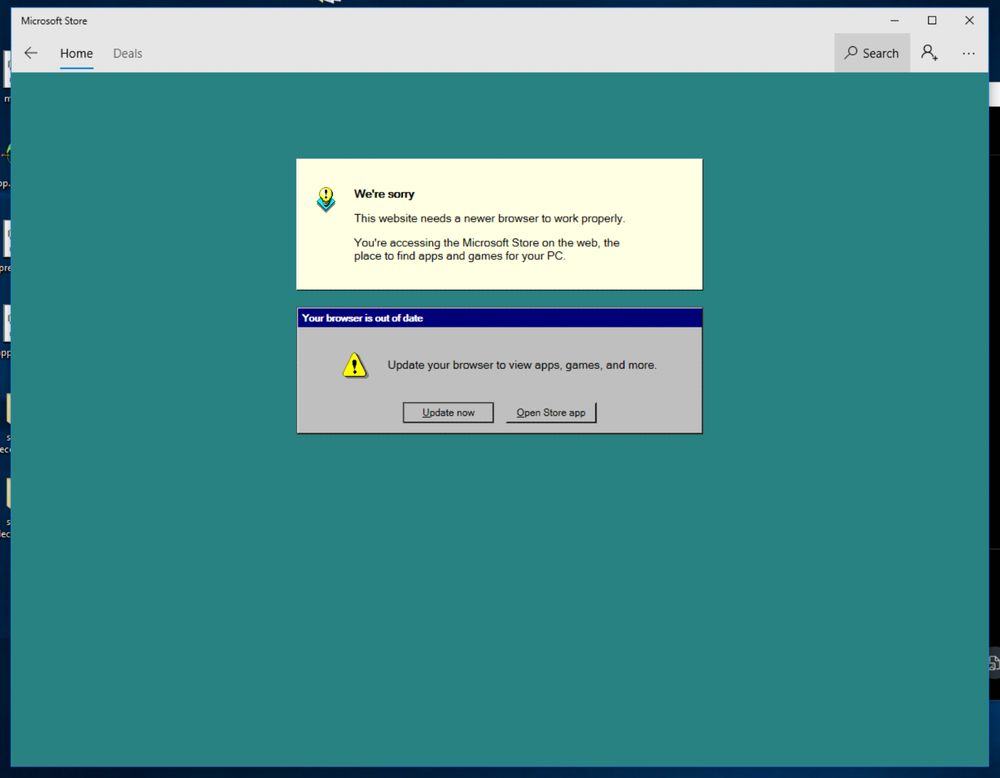Viewport: 1000px width, 778px height.
Task: Switch to the Deals tab
Action: pos(128,54)
